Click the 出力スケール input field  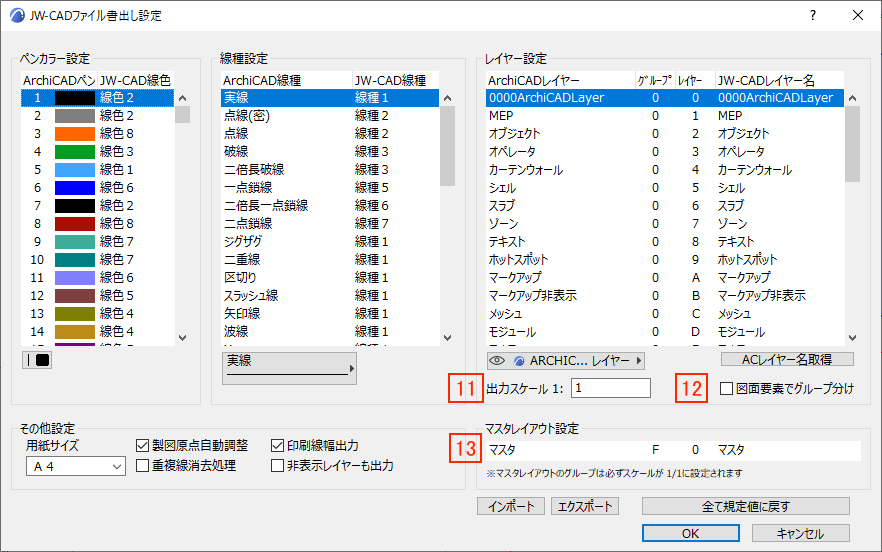611,388
